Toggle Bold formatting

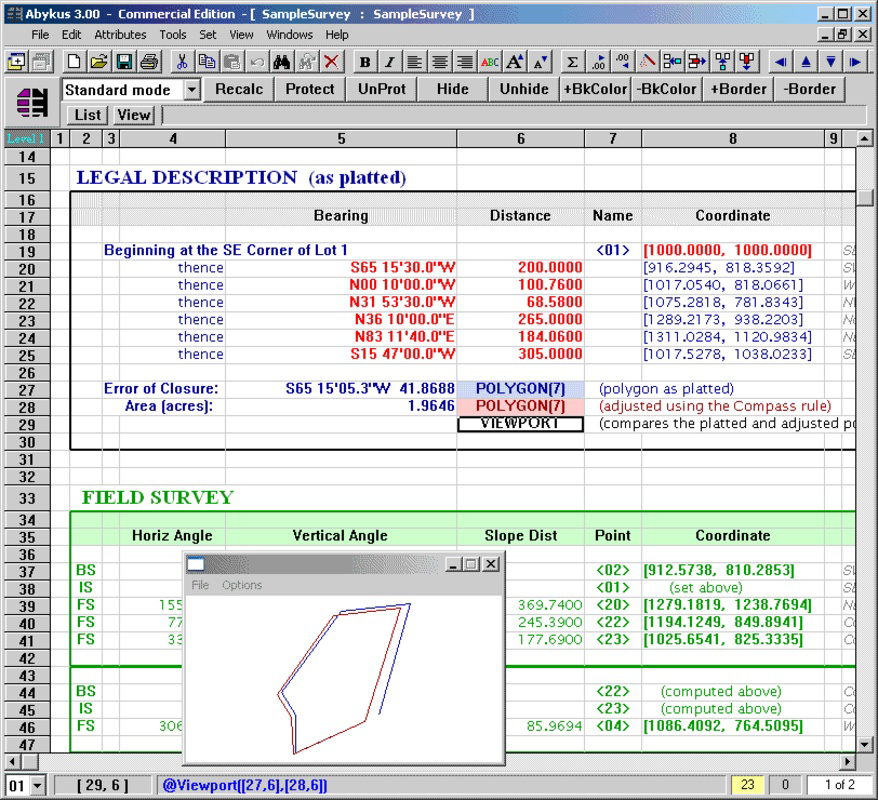[x=365, y=62]
